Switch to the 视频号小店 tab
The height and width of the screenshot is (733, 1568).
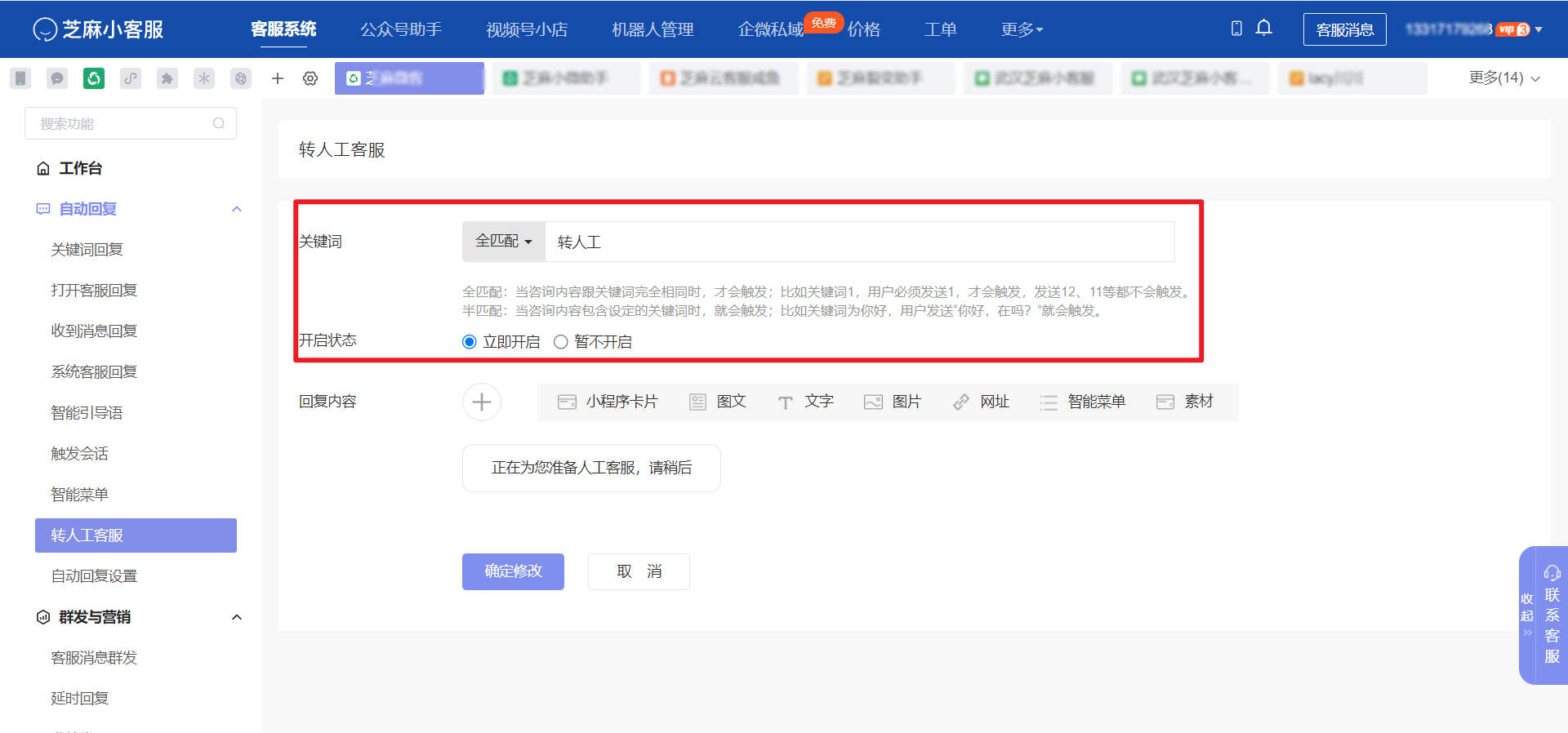tap(527, 29)
